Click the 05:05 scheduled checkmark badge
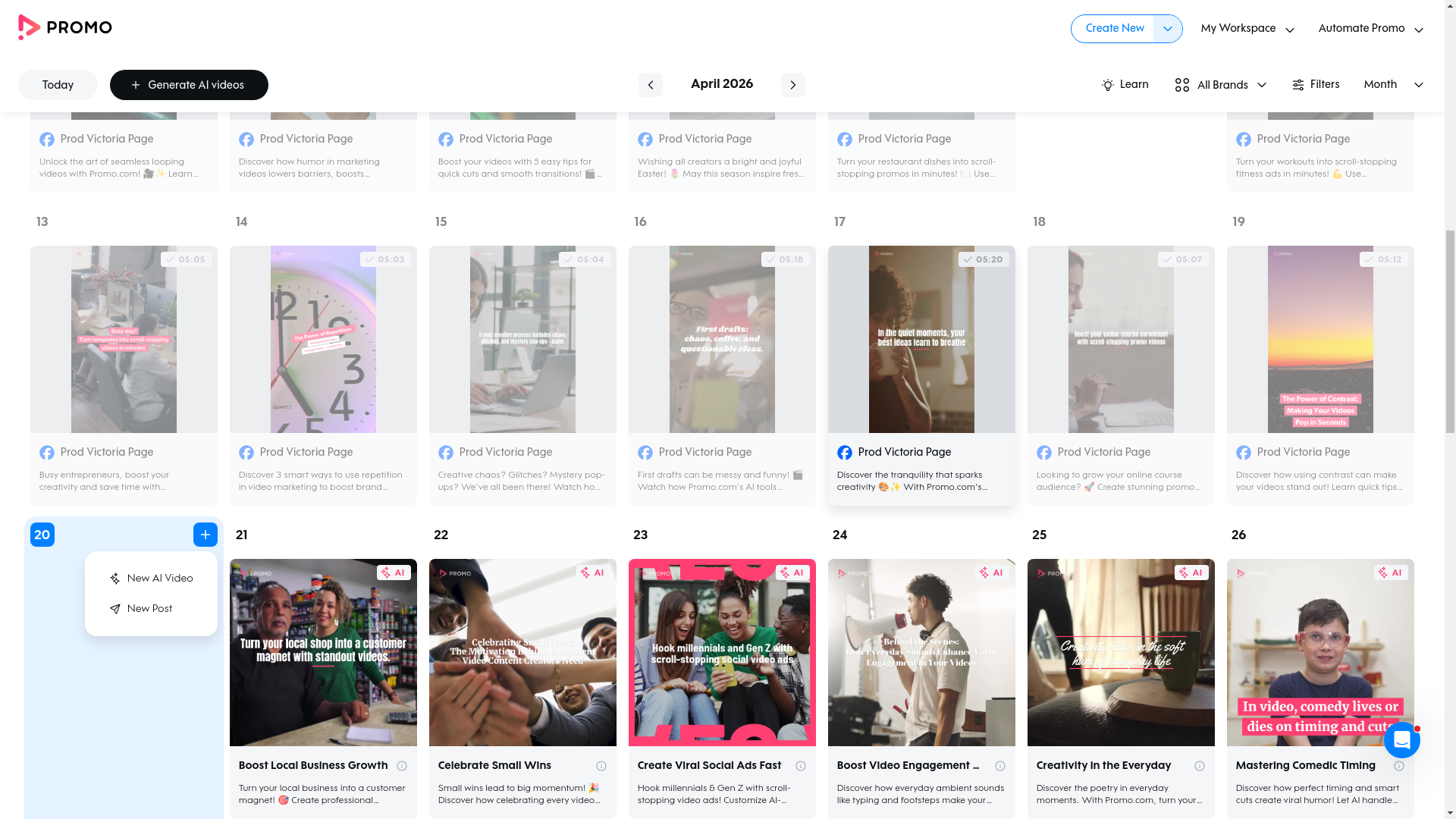This screenshot has height=819, width=1456. click(186, 259)
